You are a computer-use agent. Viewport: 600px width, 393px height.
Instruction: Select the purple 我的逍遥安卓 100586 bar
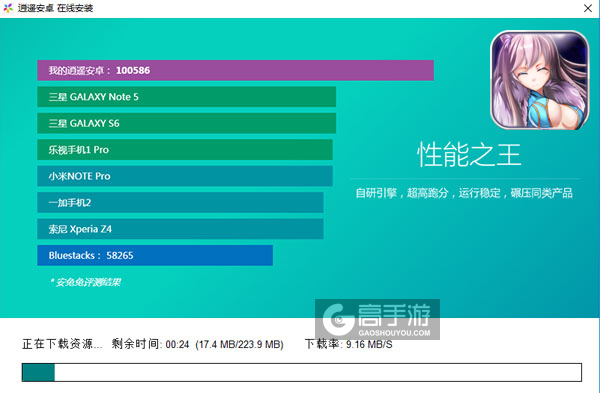pos(235,70)
